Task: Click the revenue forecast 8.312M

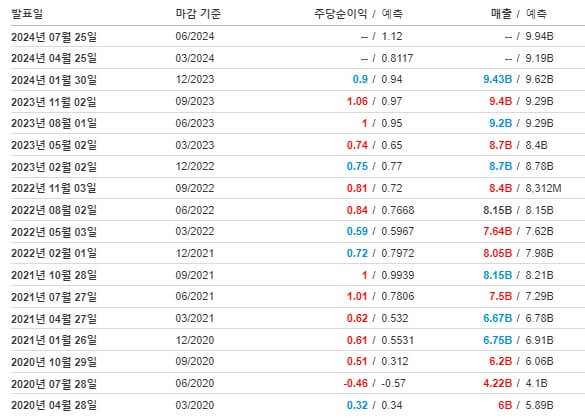Action: pyautogui.click(x=543, y=188)
